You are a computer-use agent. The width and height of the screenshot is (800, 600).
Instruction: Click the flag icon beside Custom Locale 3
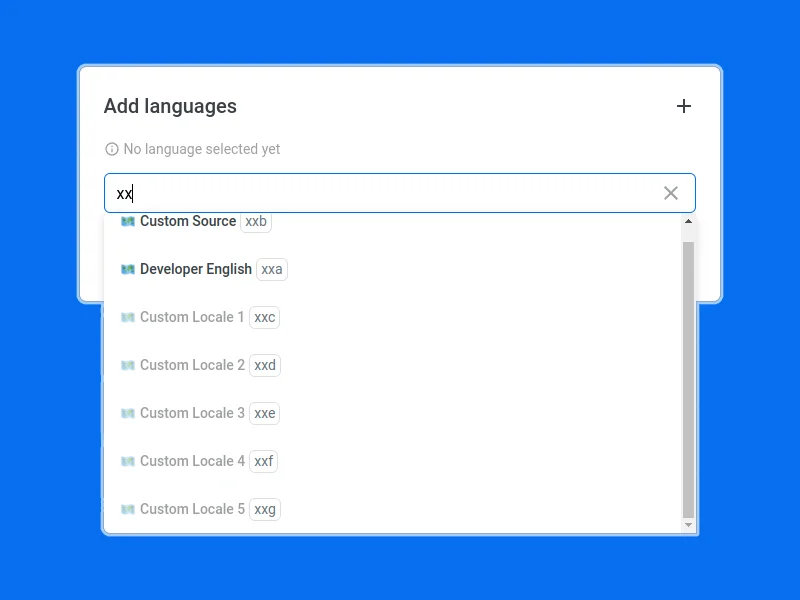click(128, 413)
